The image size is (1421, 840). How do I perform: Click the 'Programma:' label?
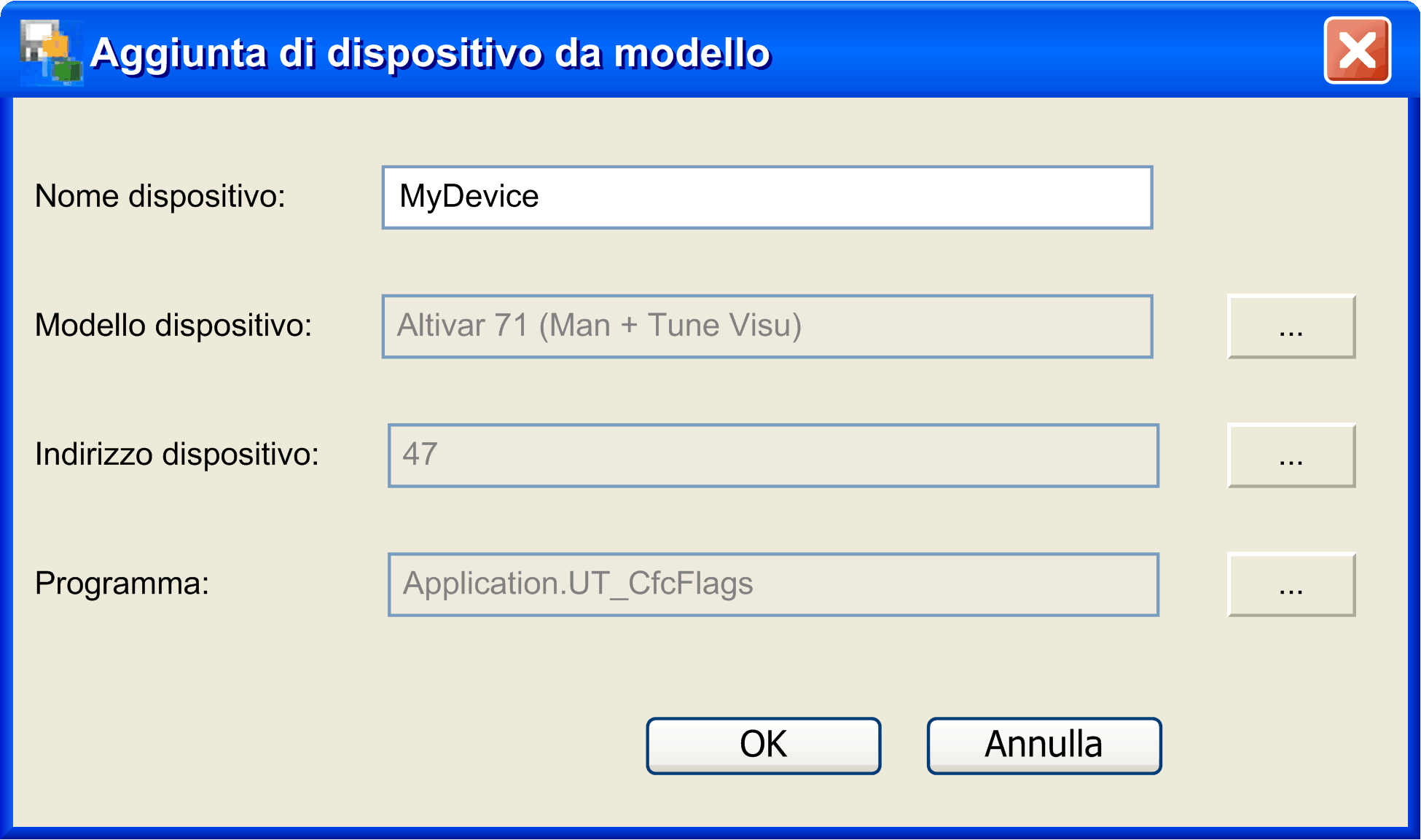pyautogui.click(x=122, y=584)
